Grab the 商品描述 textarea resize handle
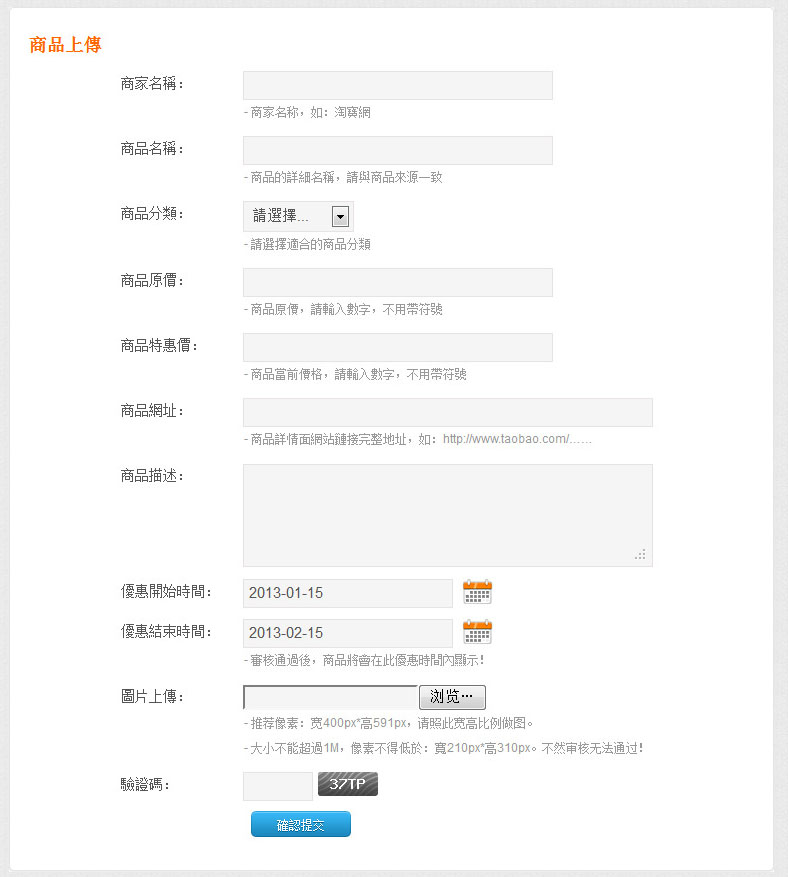 [x=641, y=555]
